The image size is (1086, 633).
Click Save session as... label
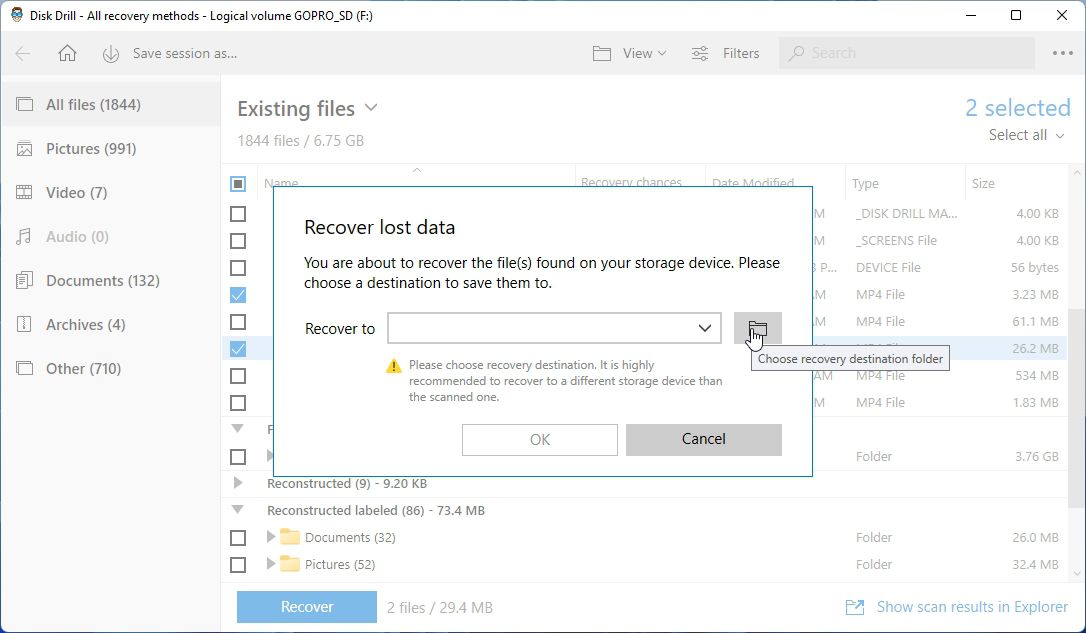[x=185, y=53]
